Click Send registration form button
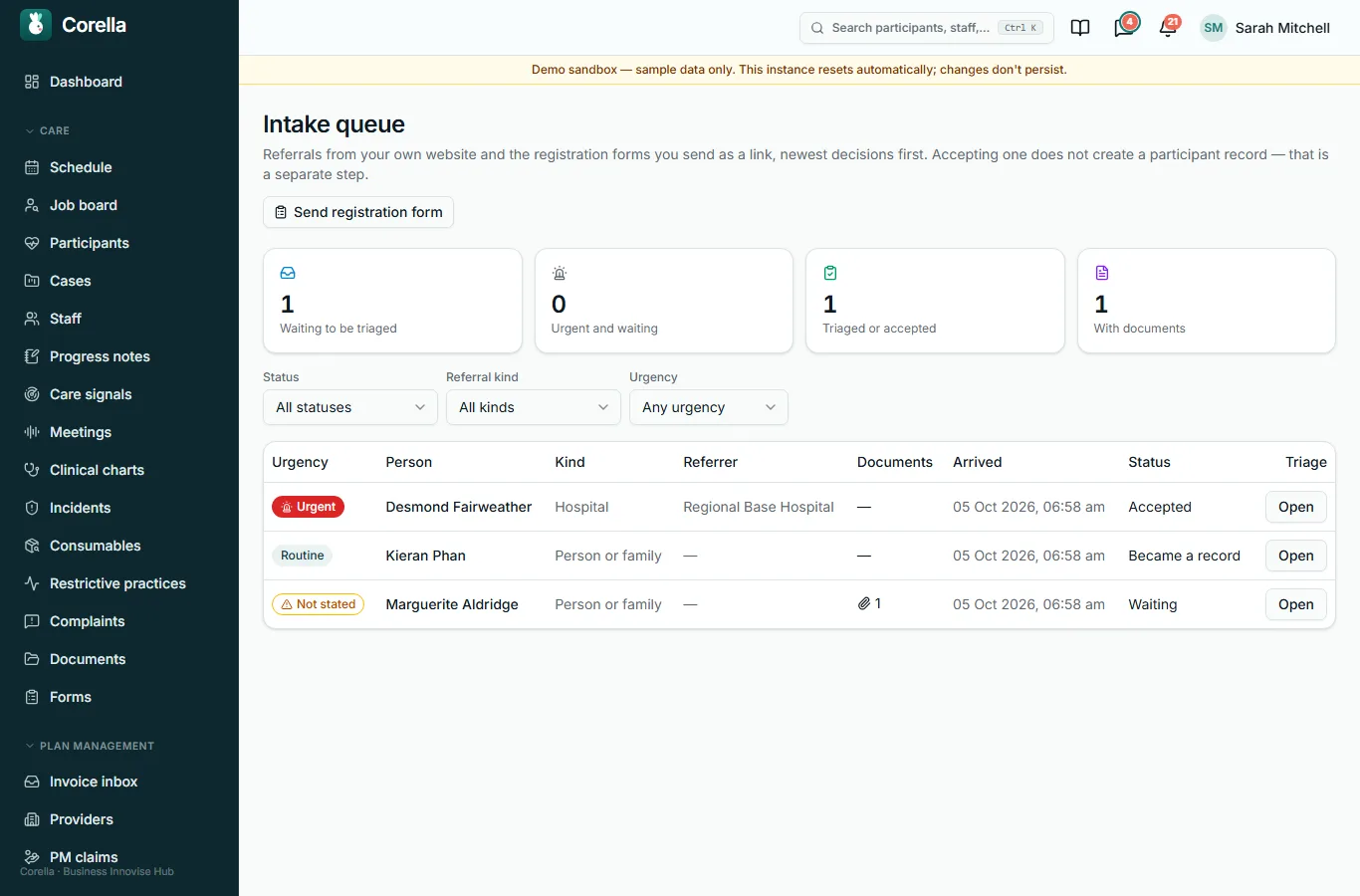 click(x=358, y=212)
